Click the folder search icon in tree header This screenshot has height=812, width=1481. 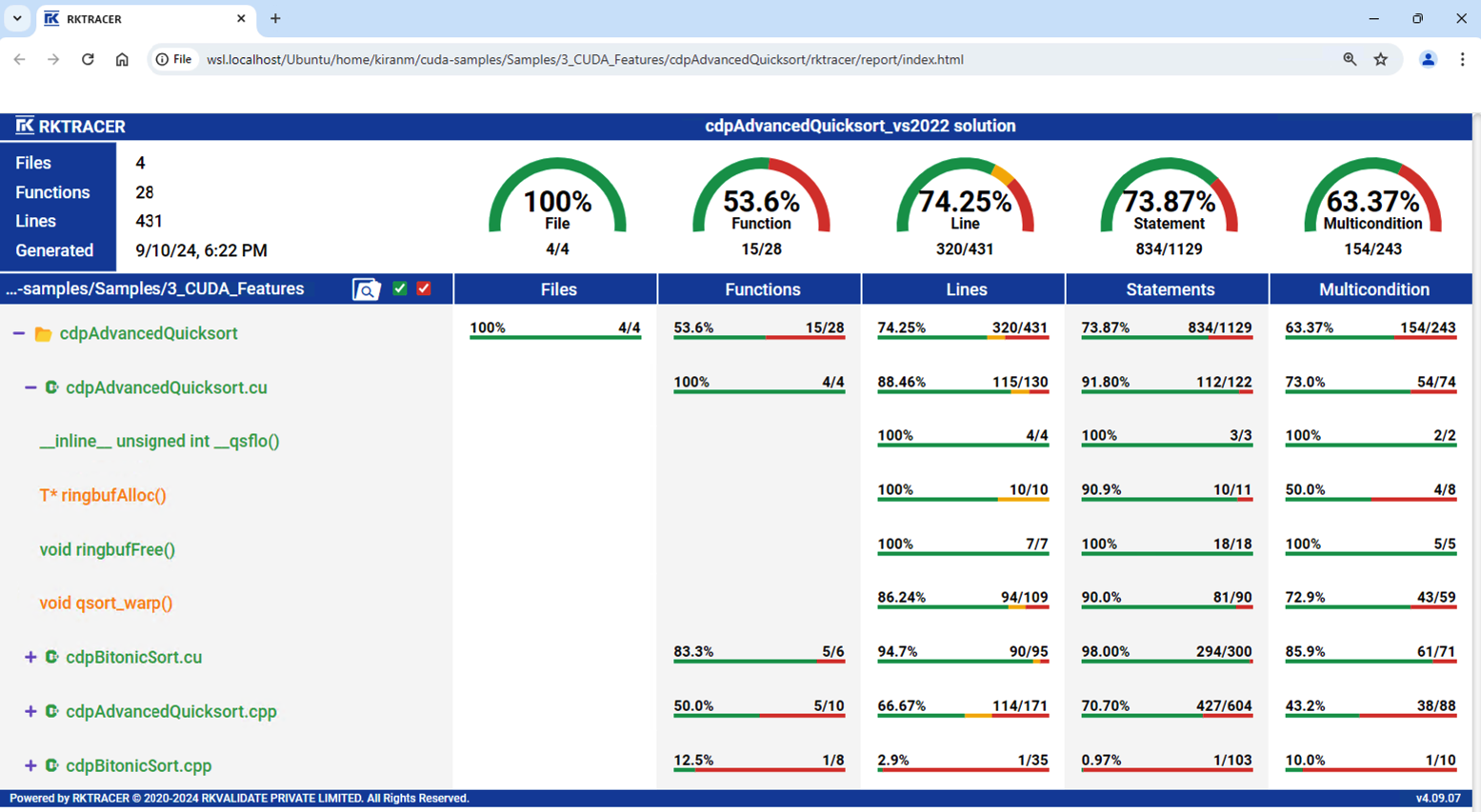pyautogui.click(x=366, y=289)
